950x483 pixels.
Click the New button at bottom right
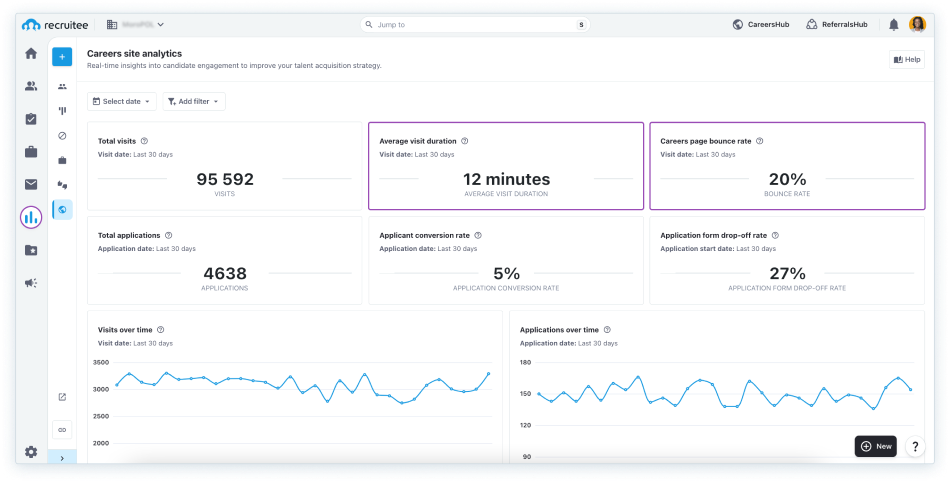875,446
